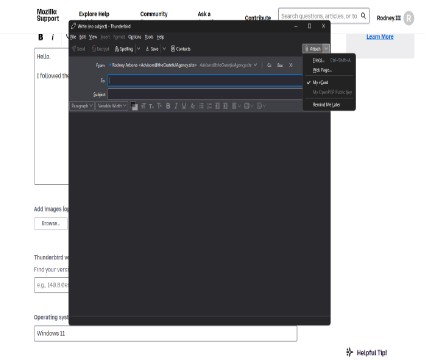Click the bold B on the support page editor
The height and width of the screenshot is (361, 425).
coord(41,37)
